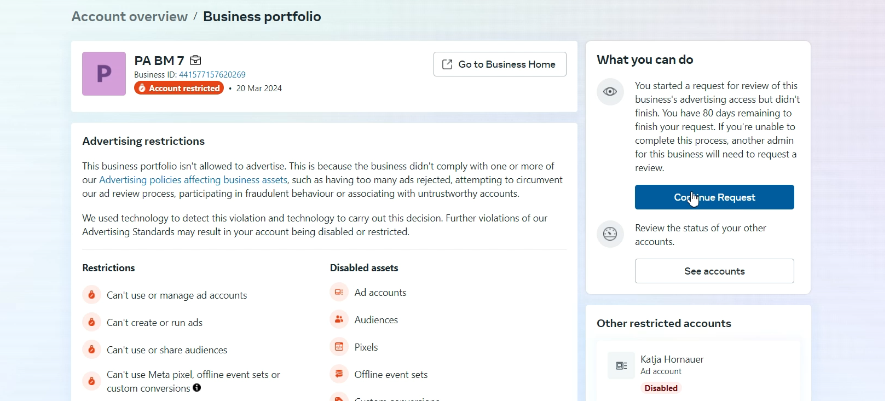Click the See accounts button

coord(714,271)
